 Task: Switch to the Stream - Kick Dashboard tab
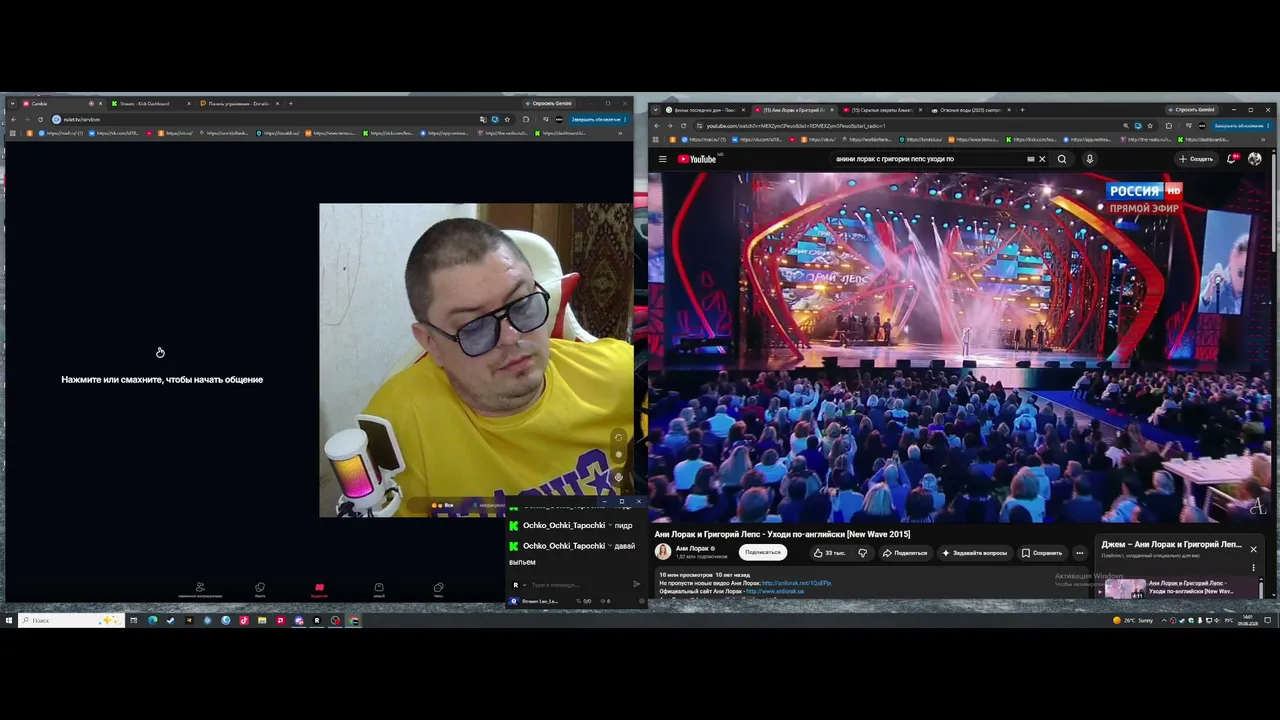150,104
